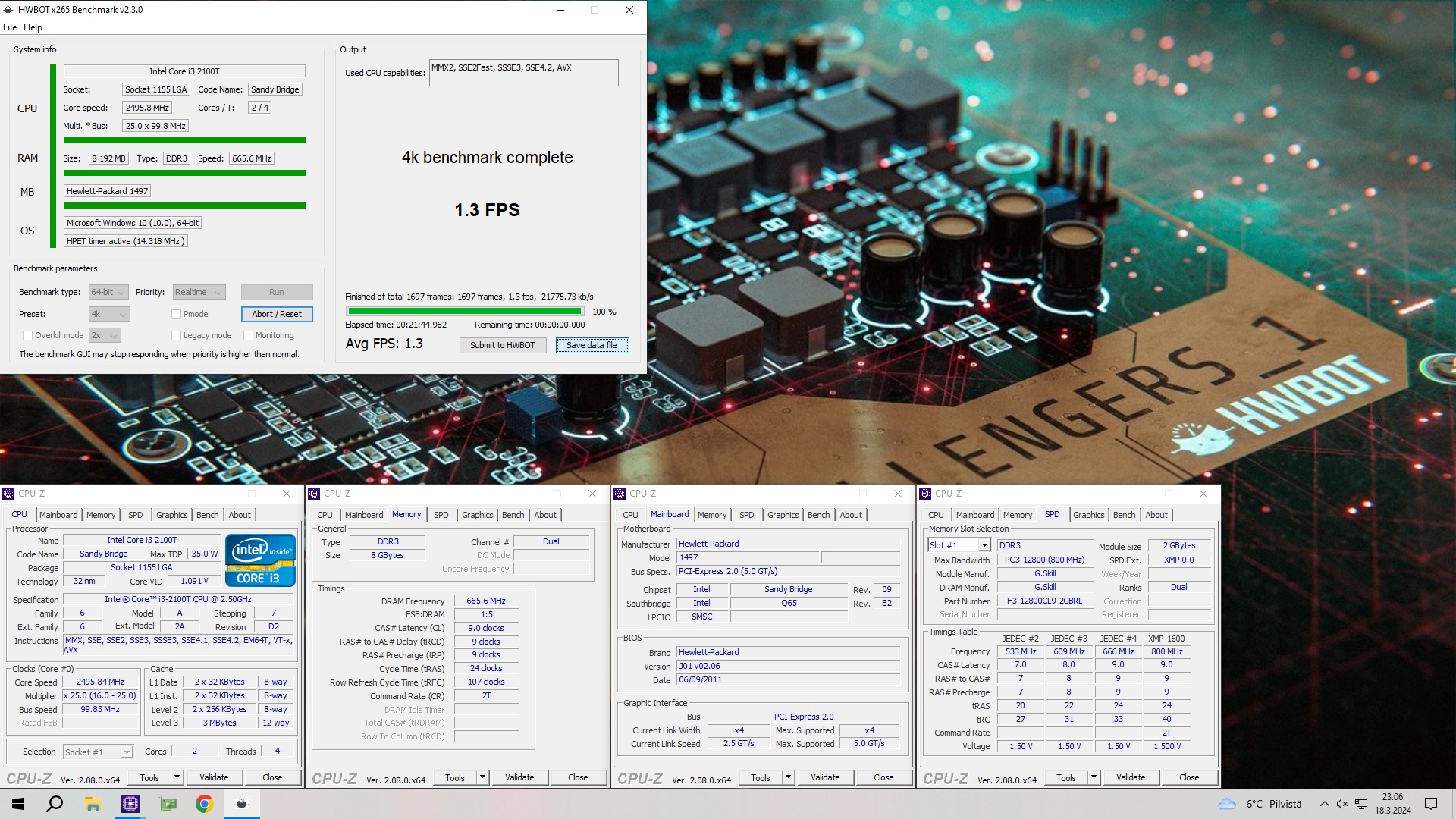Click Intel Core i3 logo image
The image size is (1456, 819).
(x=260, y=560)
